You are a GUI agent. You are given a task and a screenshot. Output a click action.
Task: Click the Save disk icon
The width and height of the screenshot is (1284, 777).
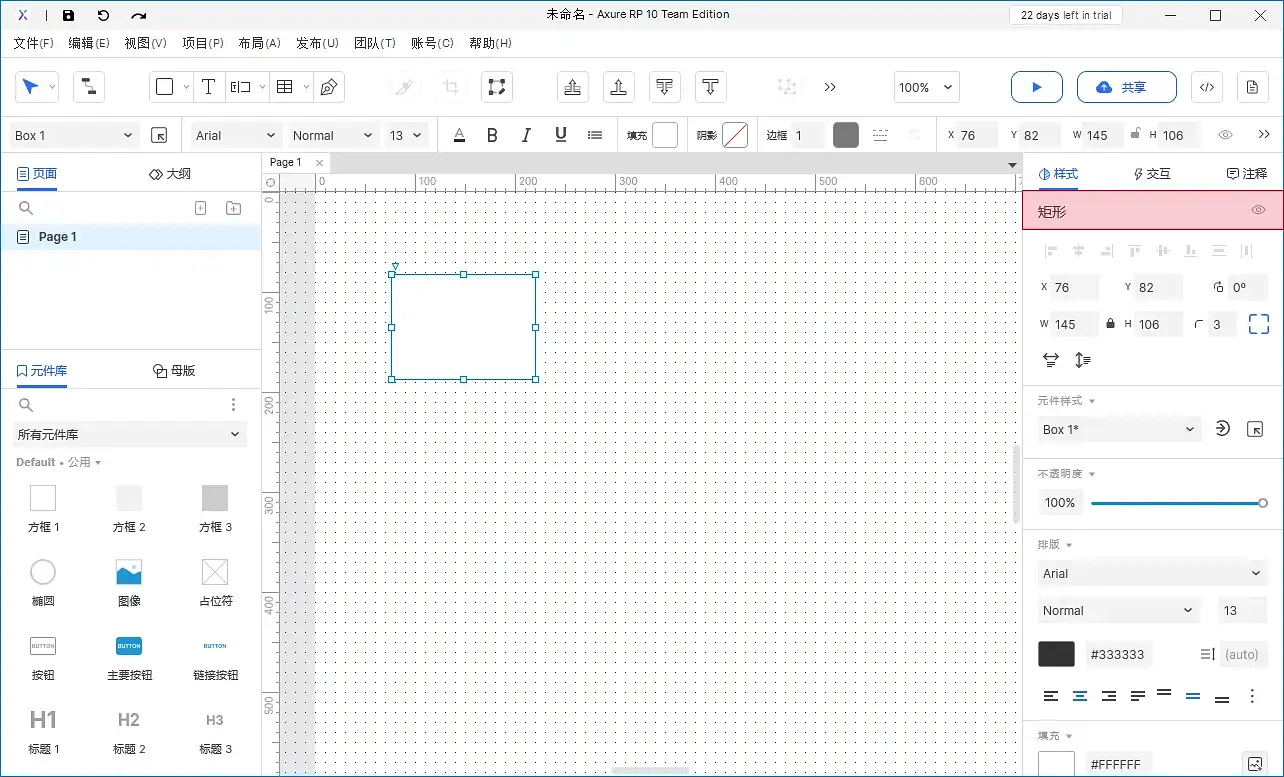coord(68,15)
